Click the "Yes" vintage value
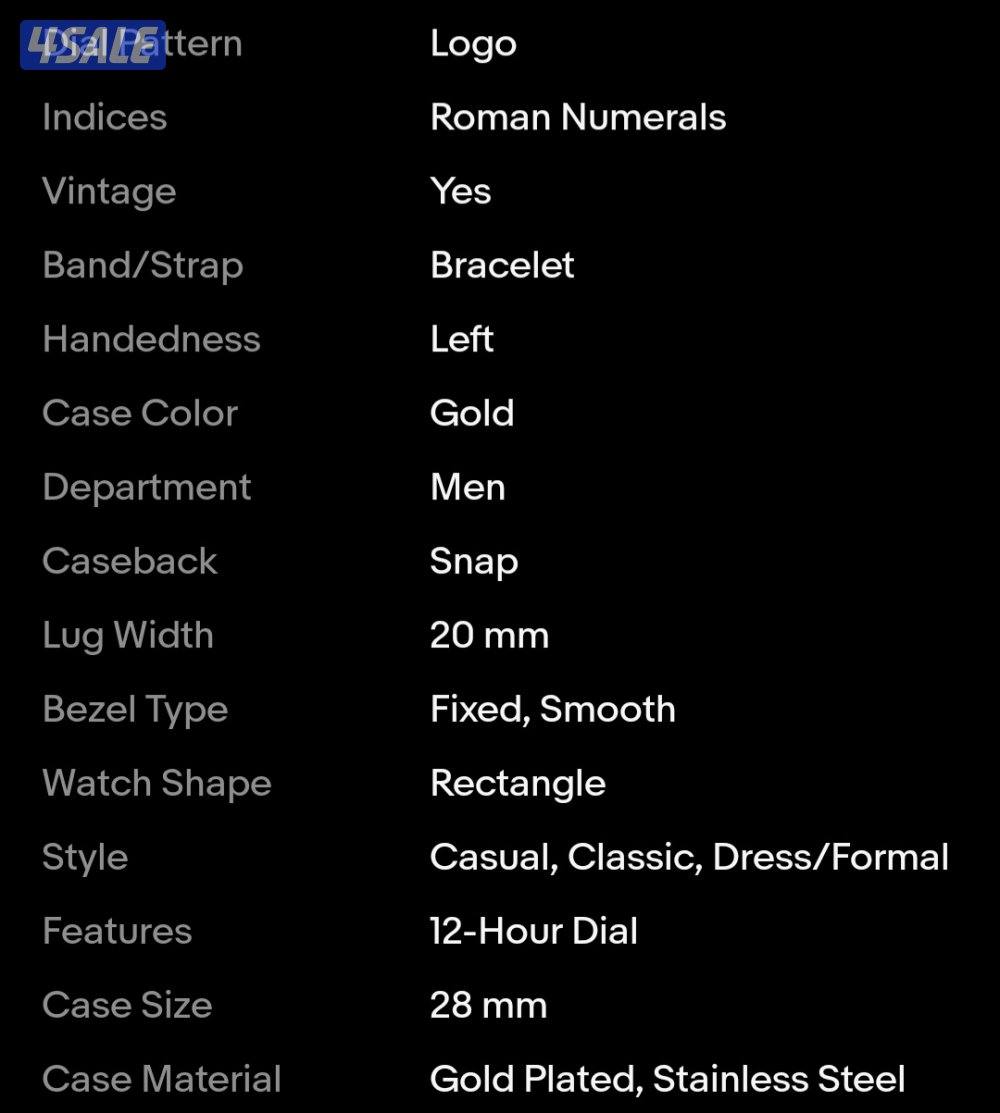 pyautogui.click(x=460, y=191)
